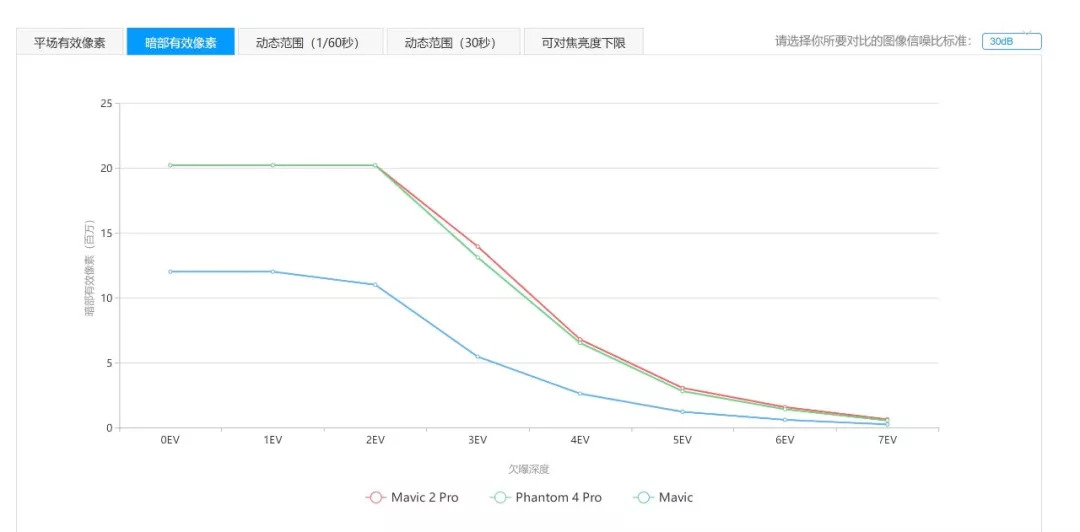The width and height of the screenshot is (1080, 532).
Task: Click the blue Mavic data point at 0EV
Action: coord(170,271)
